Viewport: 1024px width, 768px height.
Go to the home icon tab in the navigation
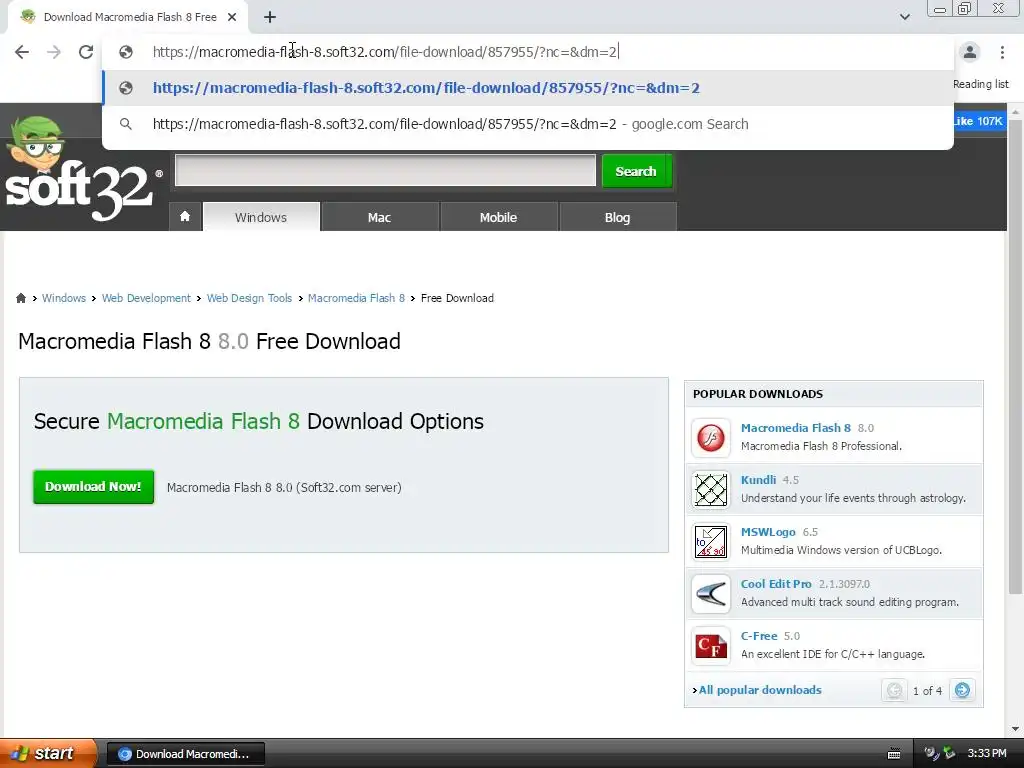pos(185,217)
